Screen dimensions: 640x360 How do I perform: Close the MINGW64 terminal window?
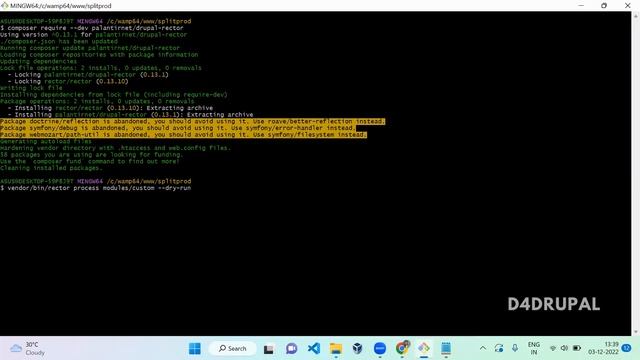pos(628,5)
